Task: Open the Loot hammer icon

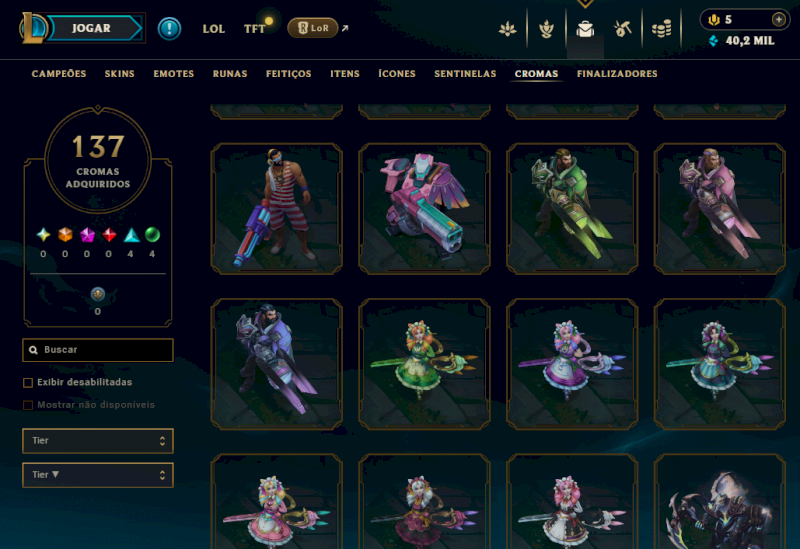Action: [622, 29]
